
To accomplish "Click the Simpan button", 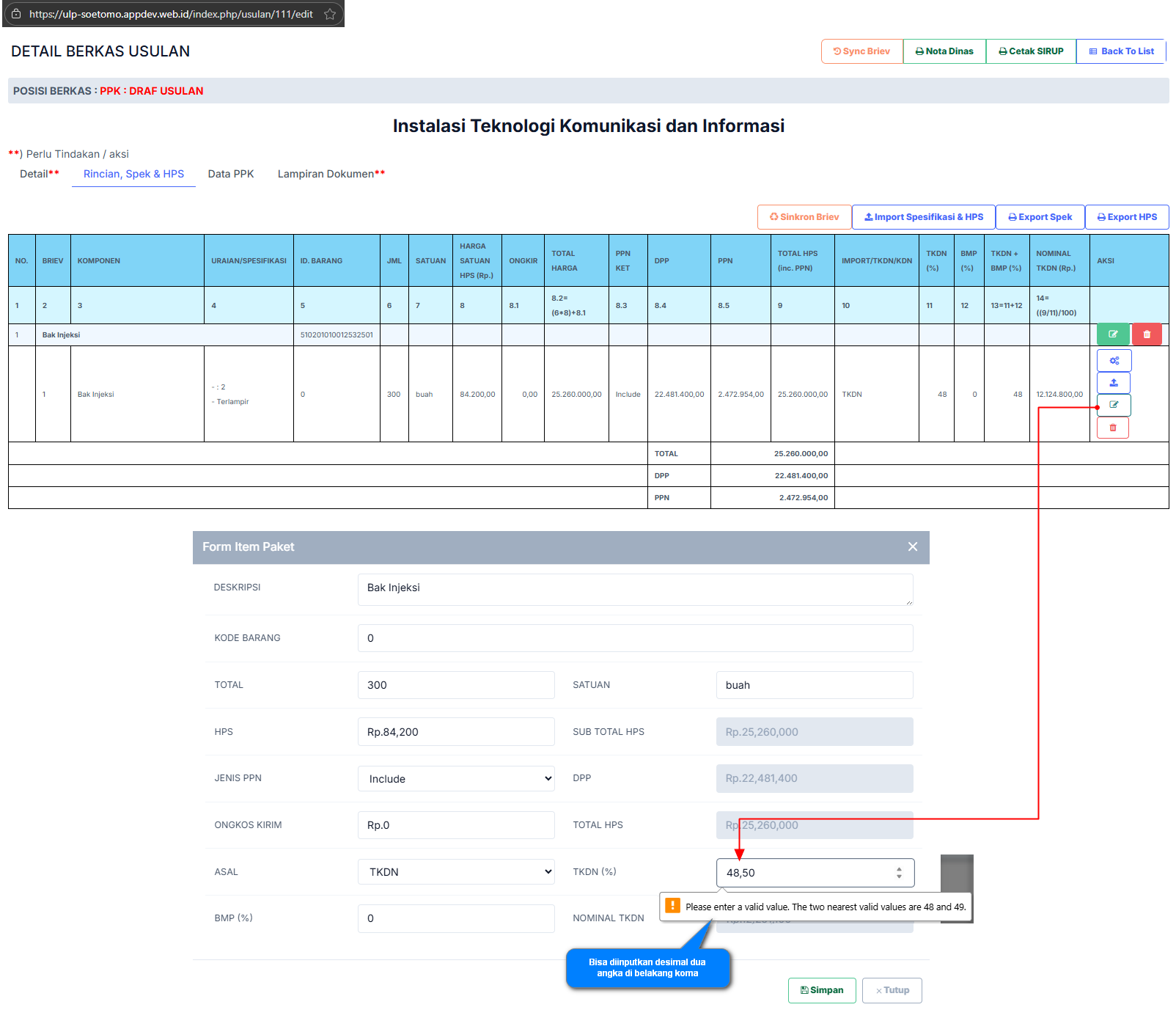I will (x=821, y=990).
